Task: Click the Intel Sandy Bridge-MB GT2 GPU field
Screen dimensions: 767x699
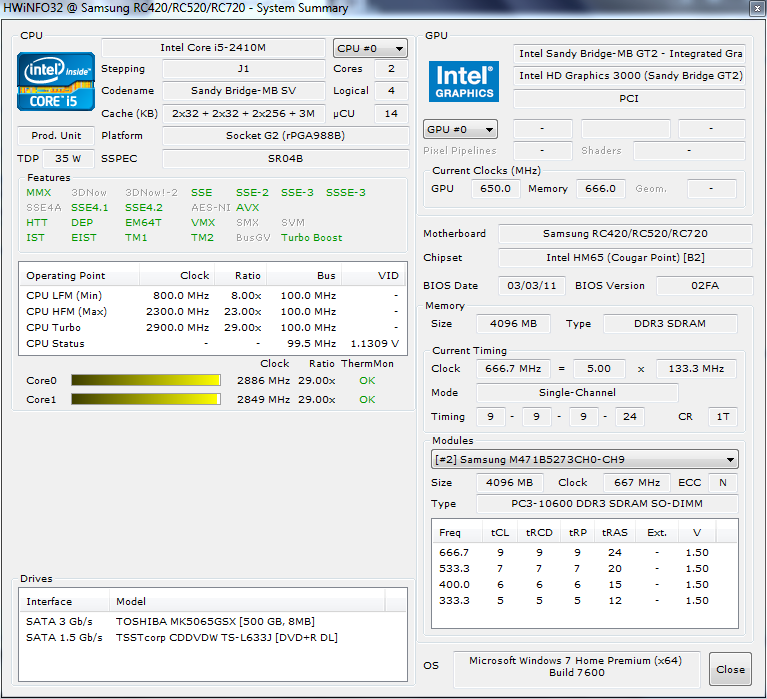Action: click(x=629, y=53)
